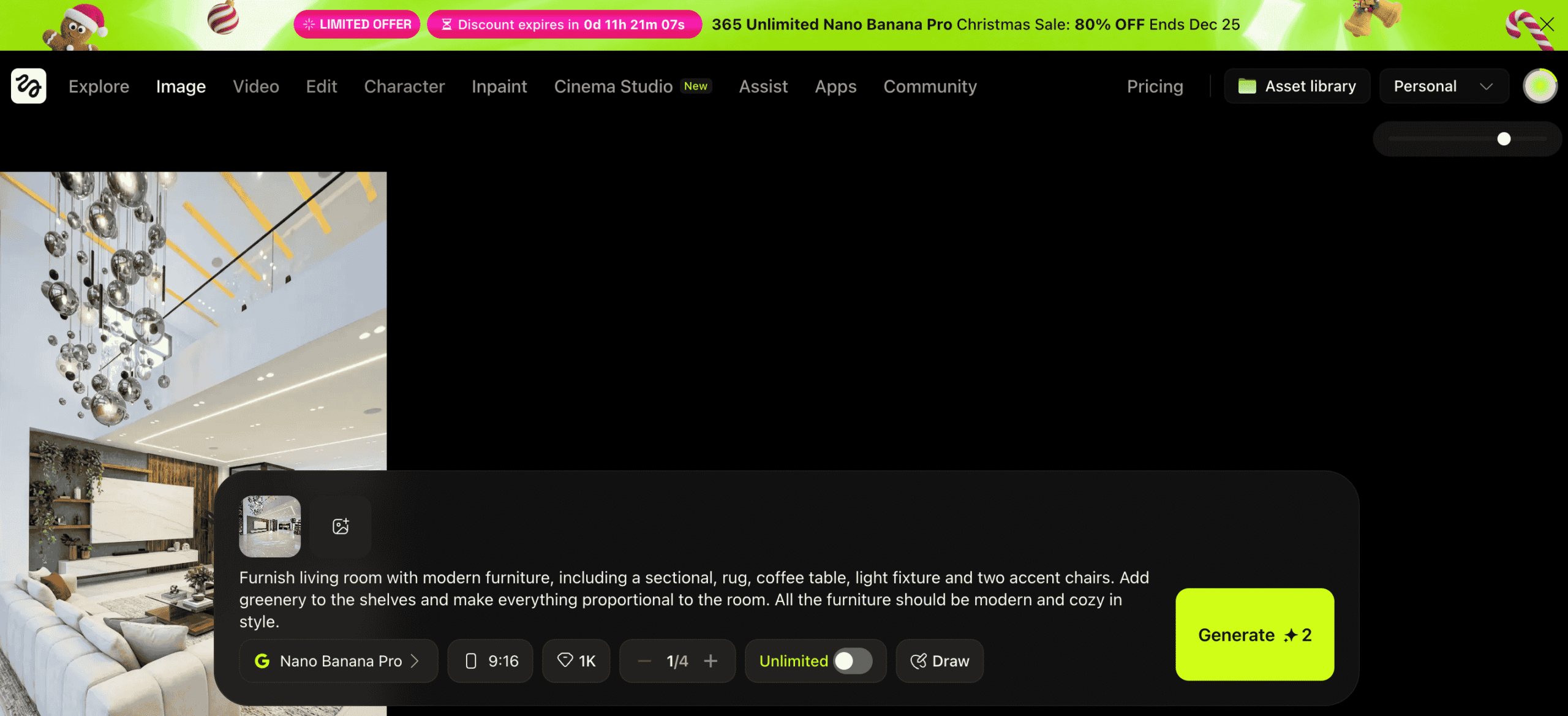
Task: Expand the Personal workspace dropdown
Action: tap(1444, 86)
